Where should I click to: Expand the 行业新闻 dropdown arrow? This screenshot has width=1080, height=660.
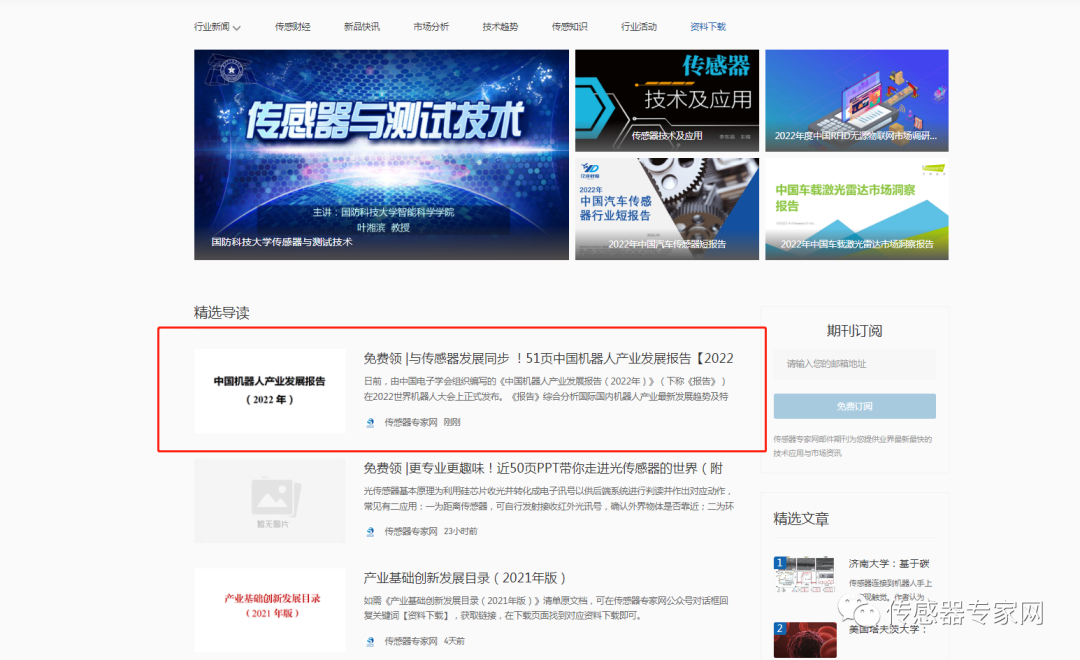pos(237,28)
